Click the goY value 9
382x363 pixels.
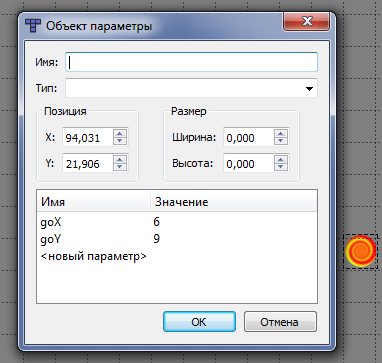tap(157, 239)
